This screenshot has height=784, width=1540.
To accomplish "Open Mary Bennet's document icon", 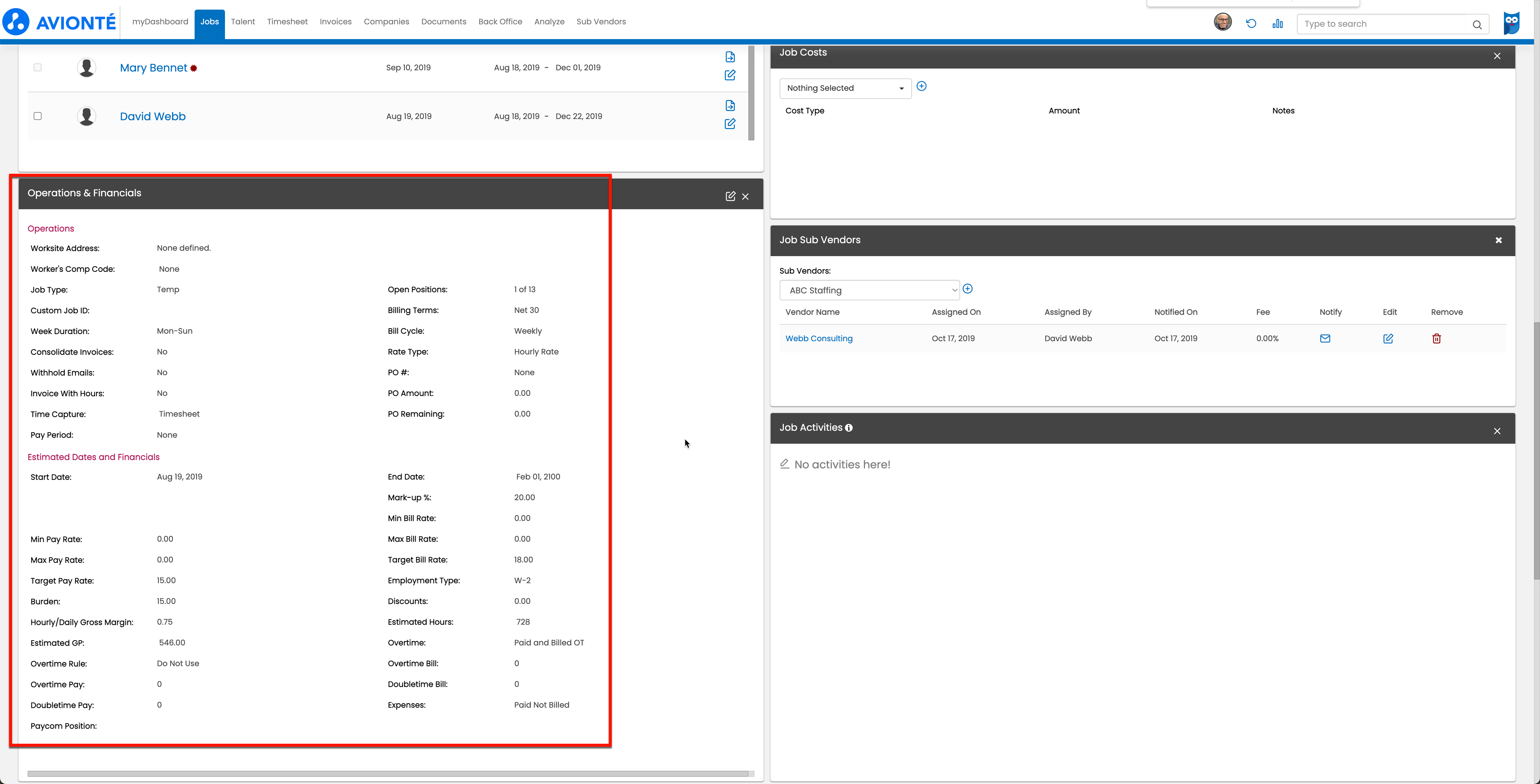I will pos(730,57).
